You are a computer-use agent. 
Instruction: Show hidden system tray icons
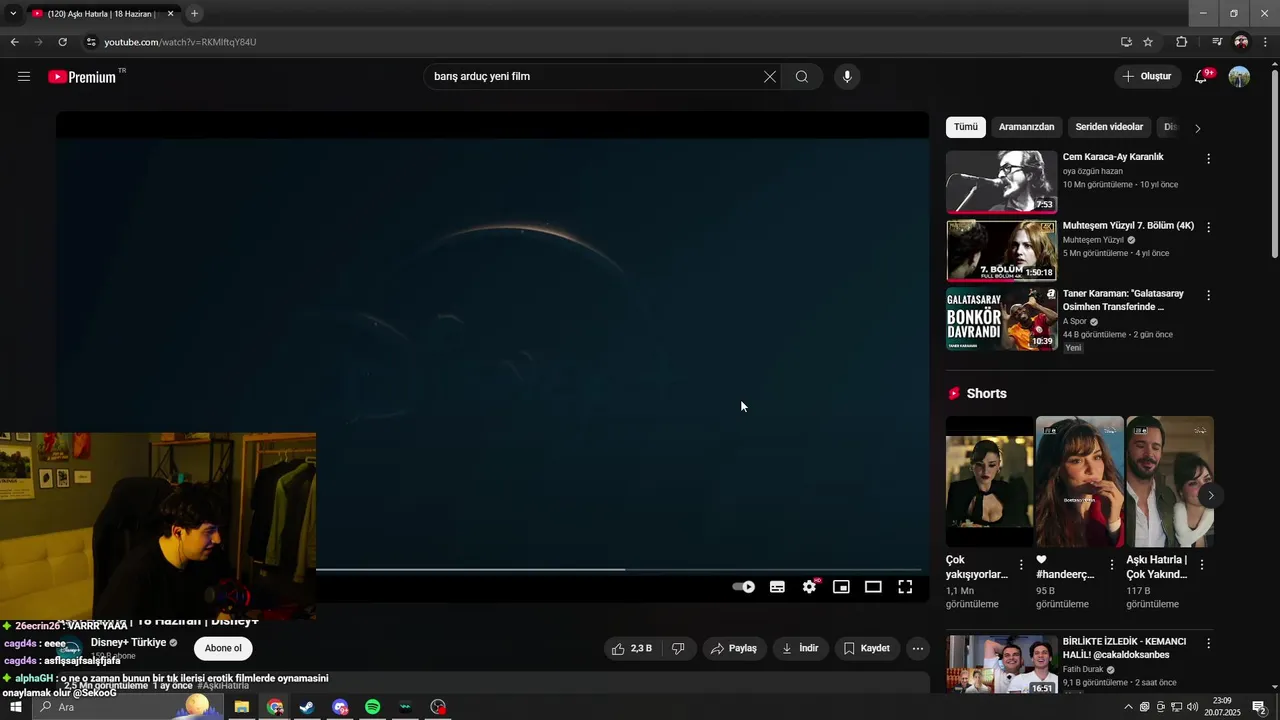click(x=1129, y=707)
